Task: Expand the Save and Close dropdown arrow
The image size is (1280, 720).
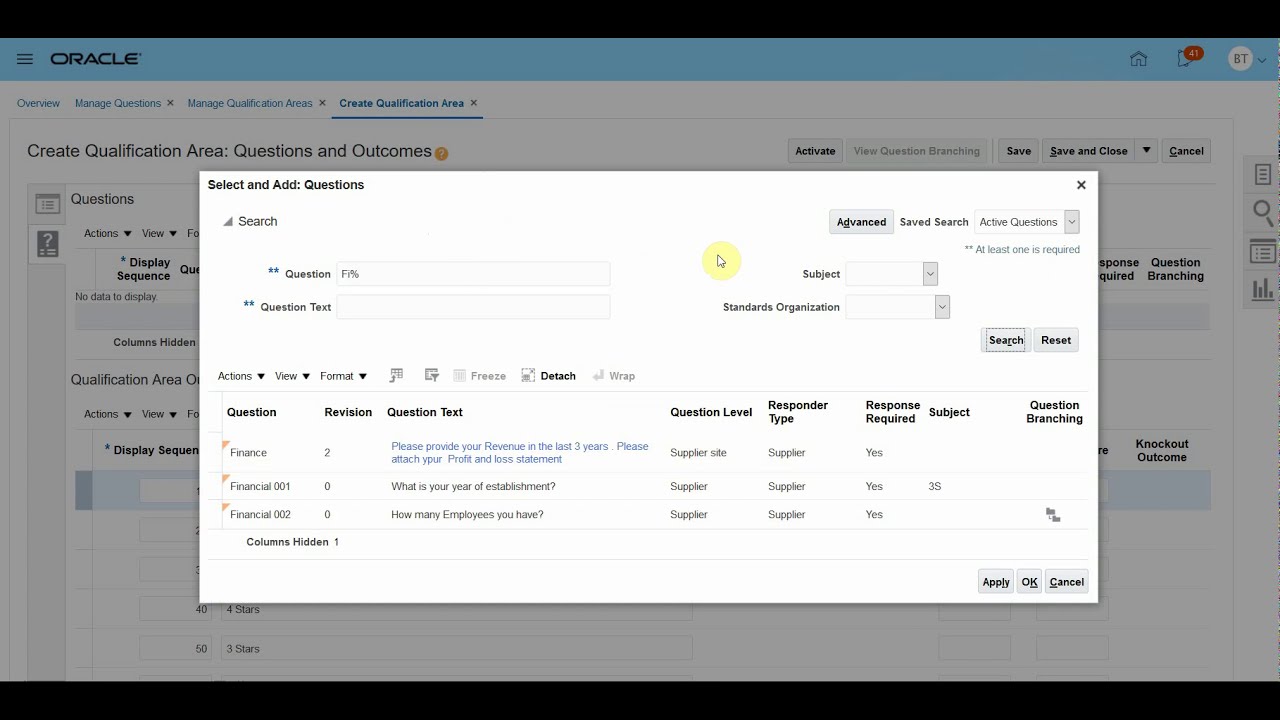Action: tap(1147, 151)
